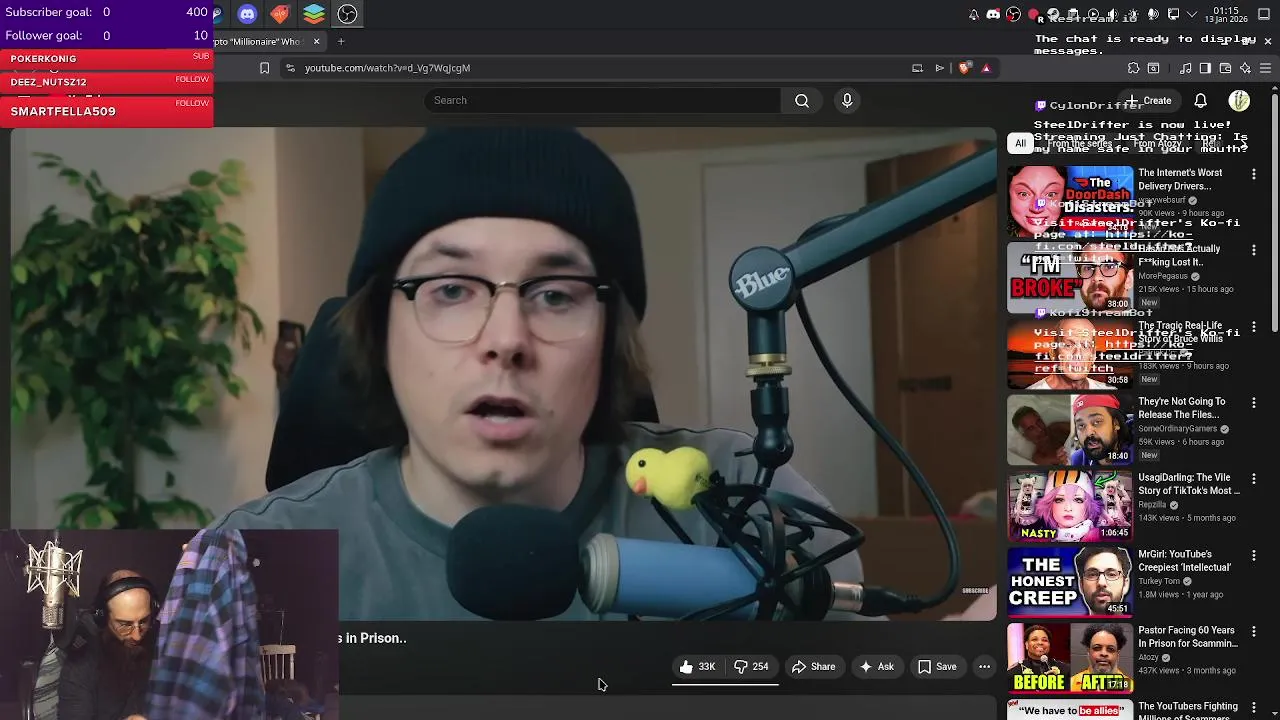Open the layered-stack app in taskbar

(x=314, y=14)
